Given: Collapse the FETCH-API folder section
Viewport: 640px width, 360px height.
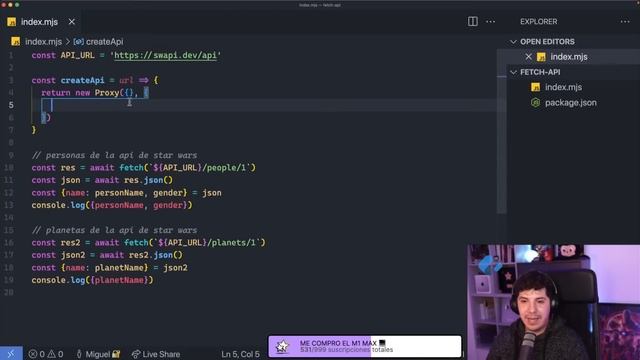Looking at the screenshot, I should click(x=513, y=72).
